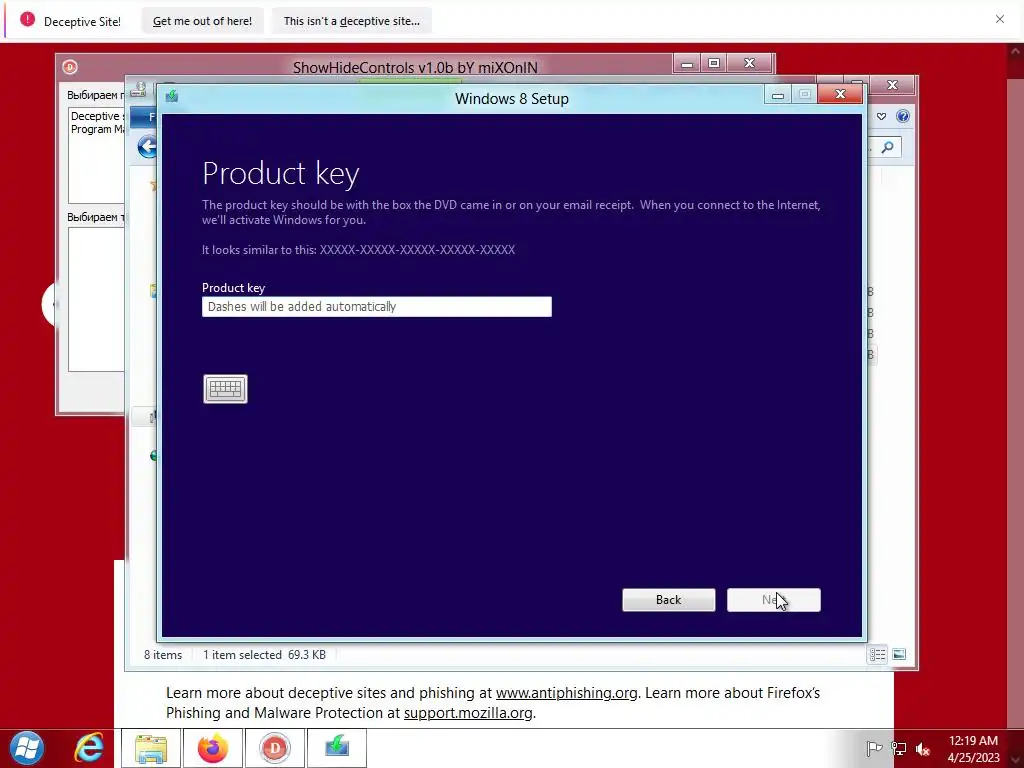Open the www.antiphishing.org link
The height and width of the screenshot is (768, 1024).
tap(566, 693)
